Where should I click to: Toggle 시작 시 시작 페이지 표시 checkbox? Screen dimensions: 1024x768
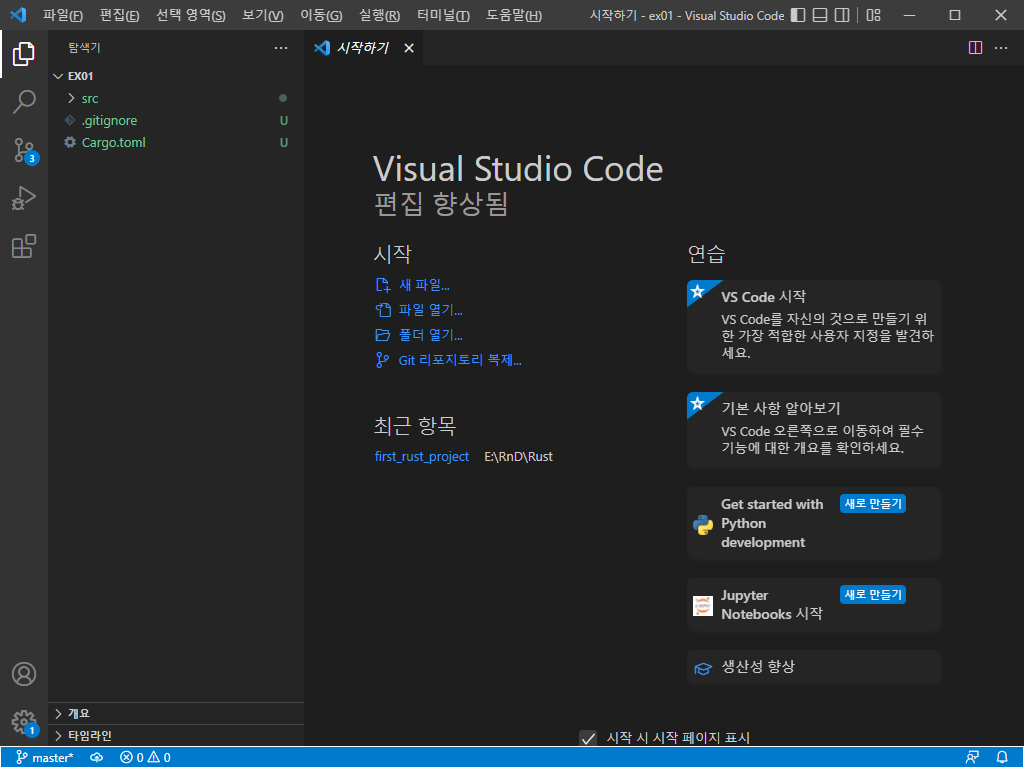pos(588,738)
